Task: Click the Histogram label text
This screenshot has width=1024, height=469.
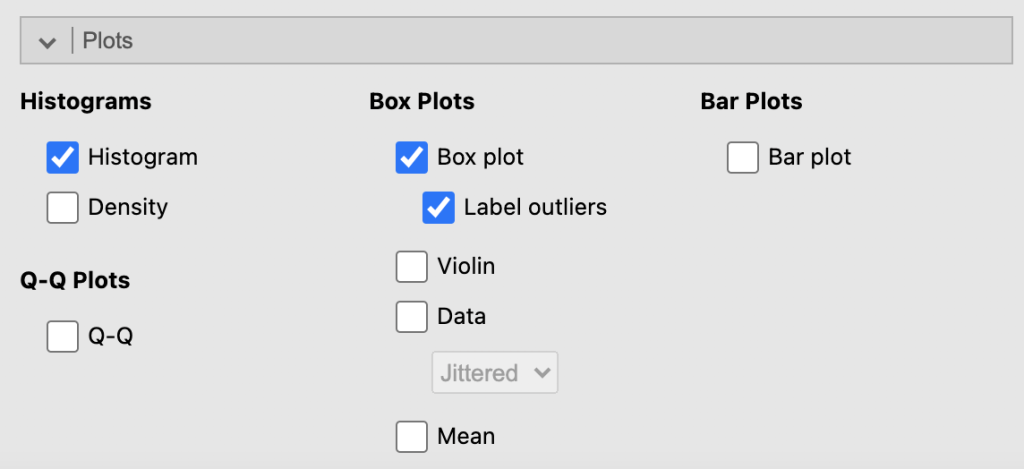Action: pos(143,157)
